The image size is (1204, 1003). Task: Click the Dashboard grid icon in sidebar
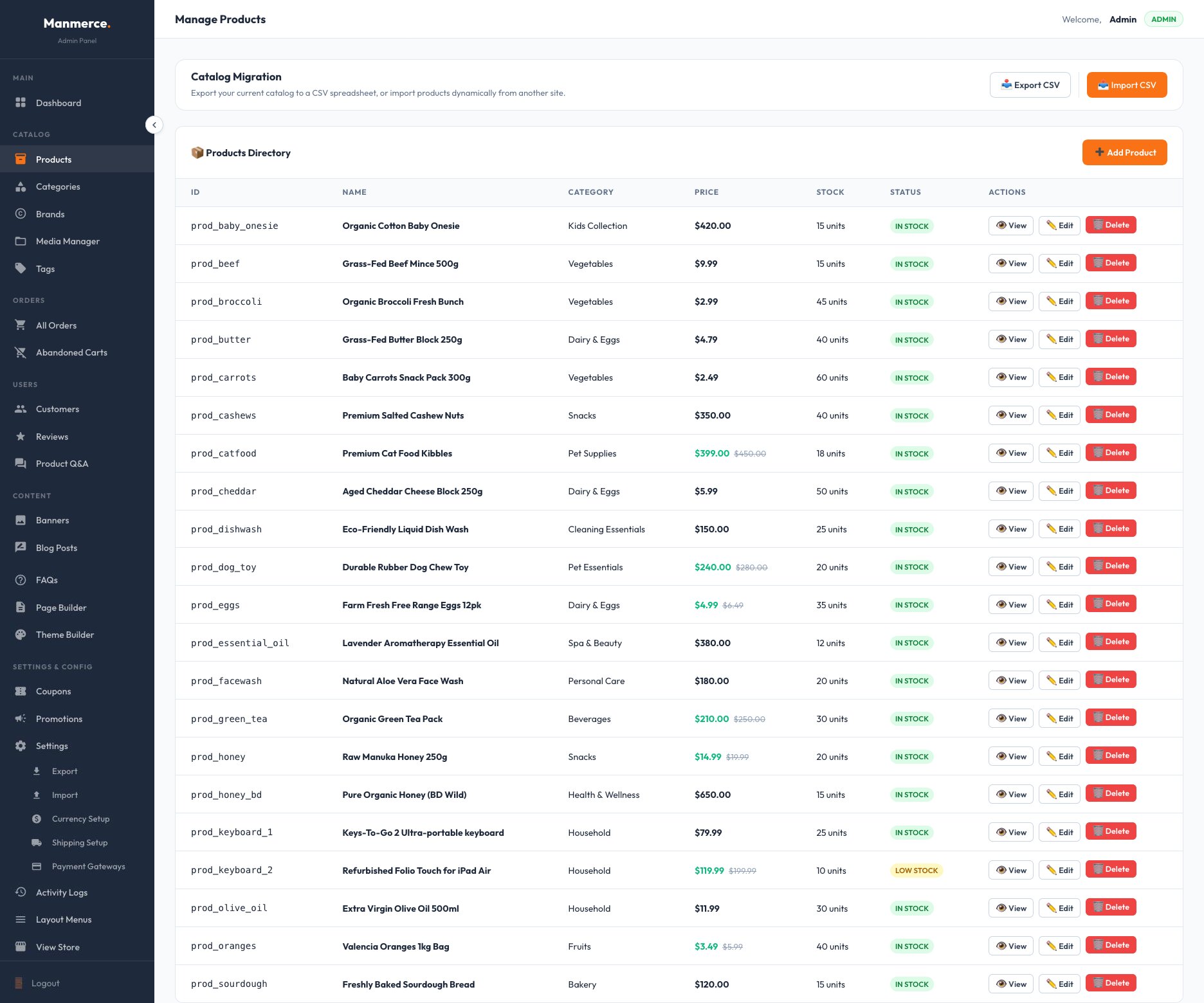21,103
